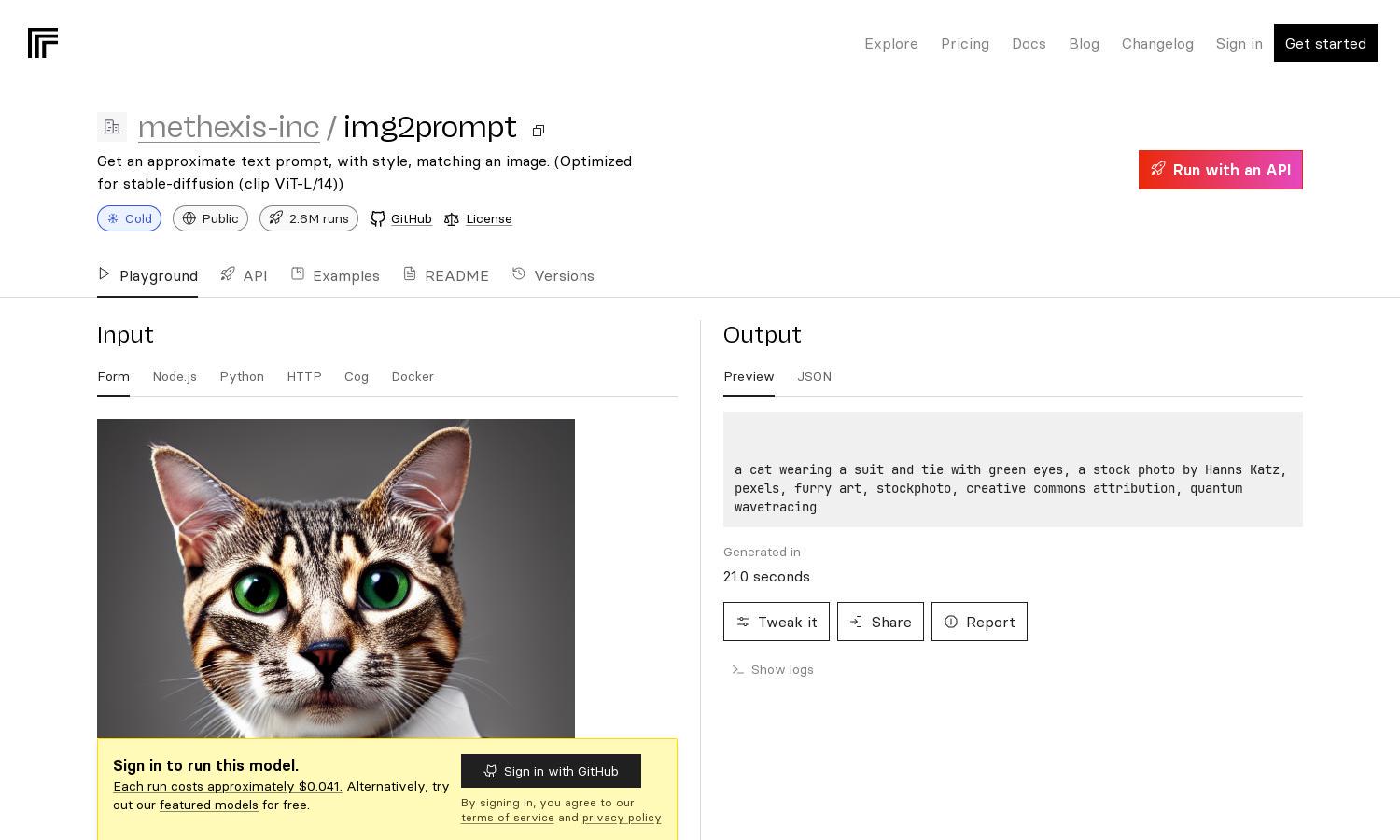Click the Share button

[x=880, y=622]
